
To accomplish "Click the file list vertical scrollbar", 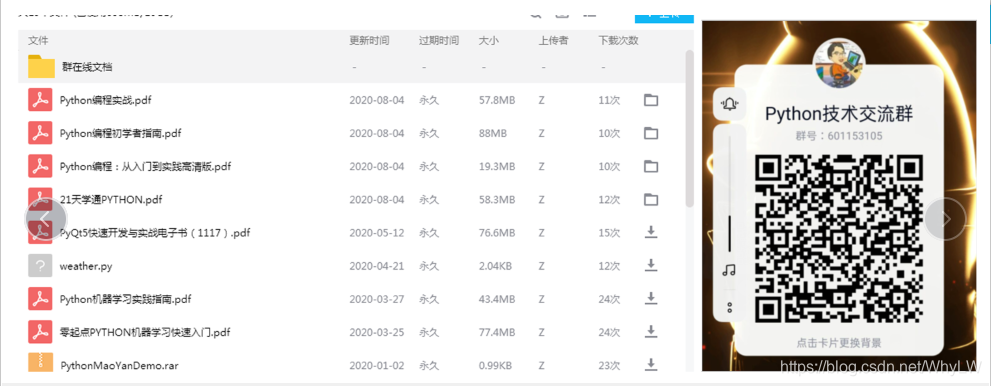I will 690,128.
